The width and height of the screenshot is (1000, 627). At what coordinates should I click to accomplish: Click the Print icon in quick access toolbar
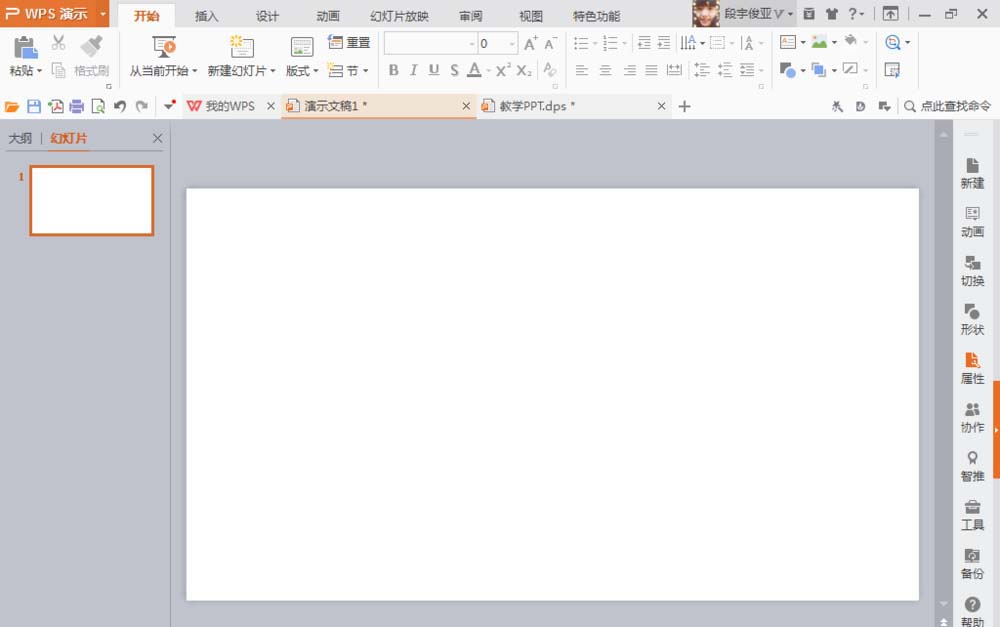point(76,106)
